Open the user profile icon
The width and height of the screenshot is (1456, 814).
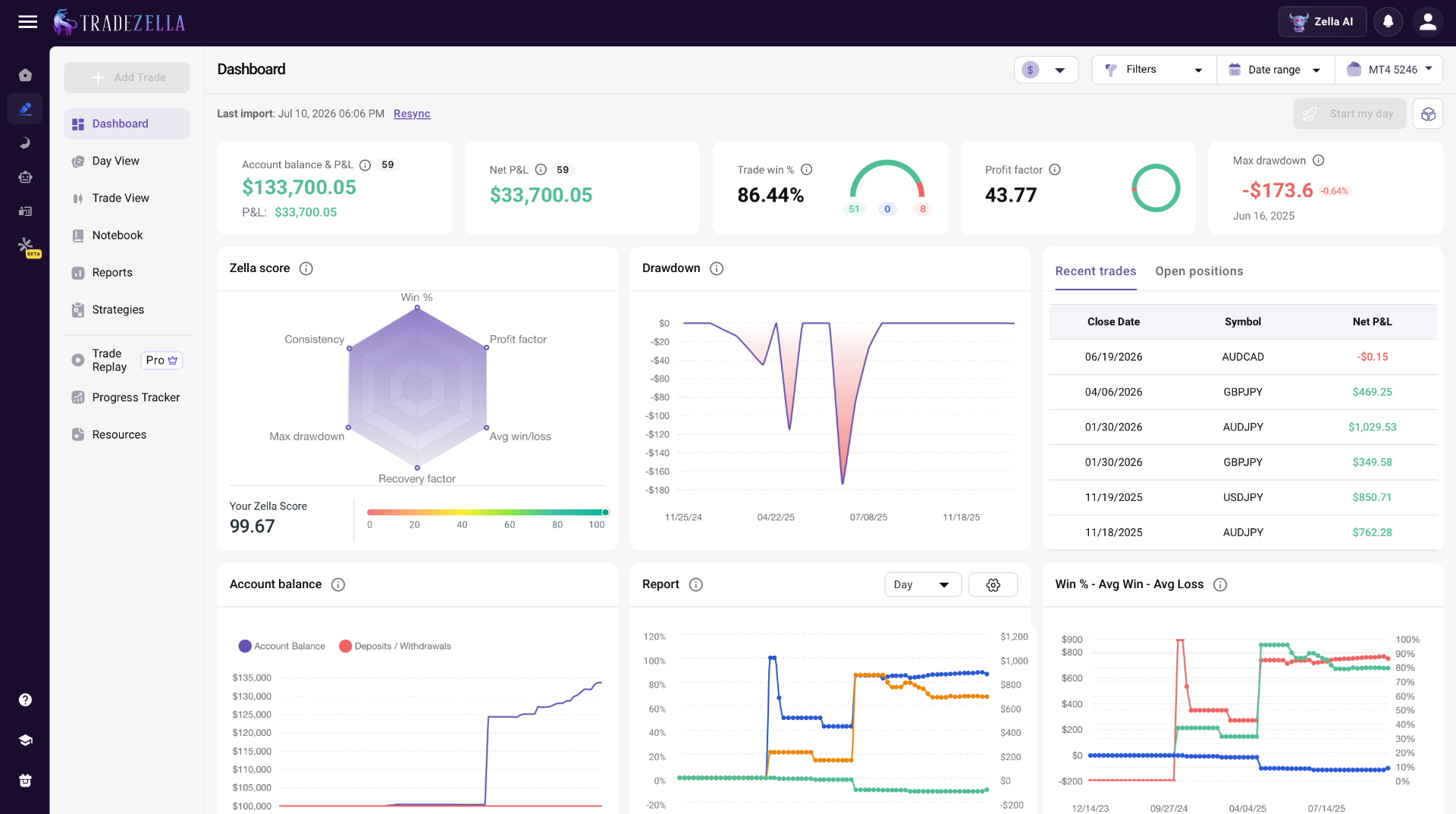coord(1428,22)
